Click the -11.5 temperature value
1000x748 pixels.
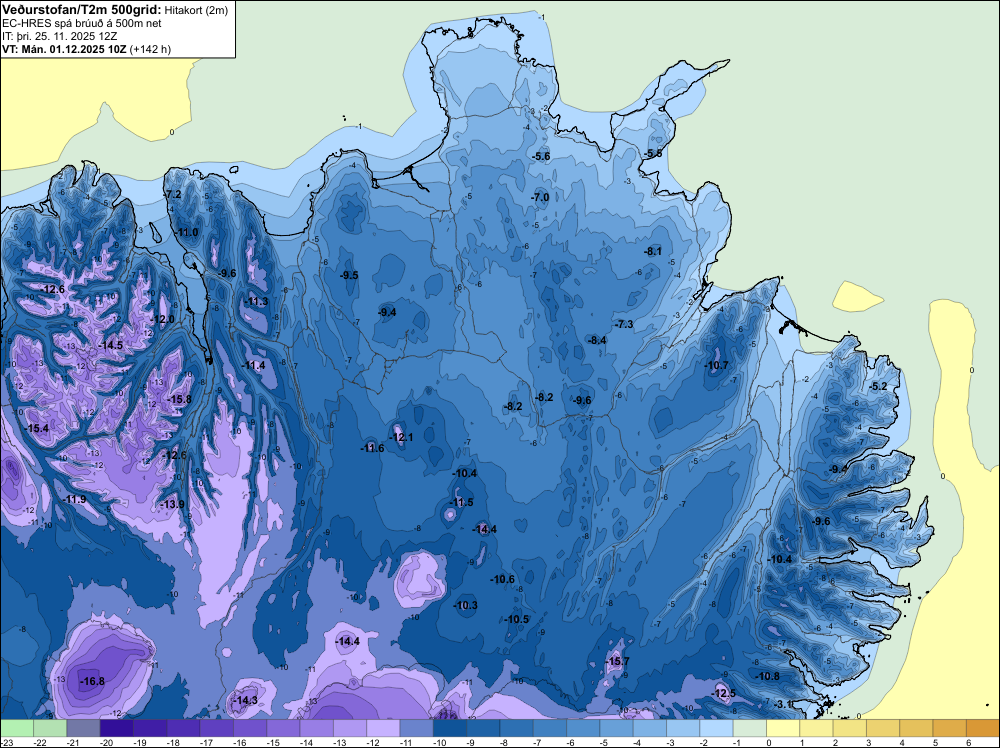tap(461, 502)
